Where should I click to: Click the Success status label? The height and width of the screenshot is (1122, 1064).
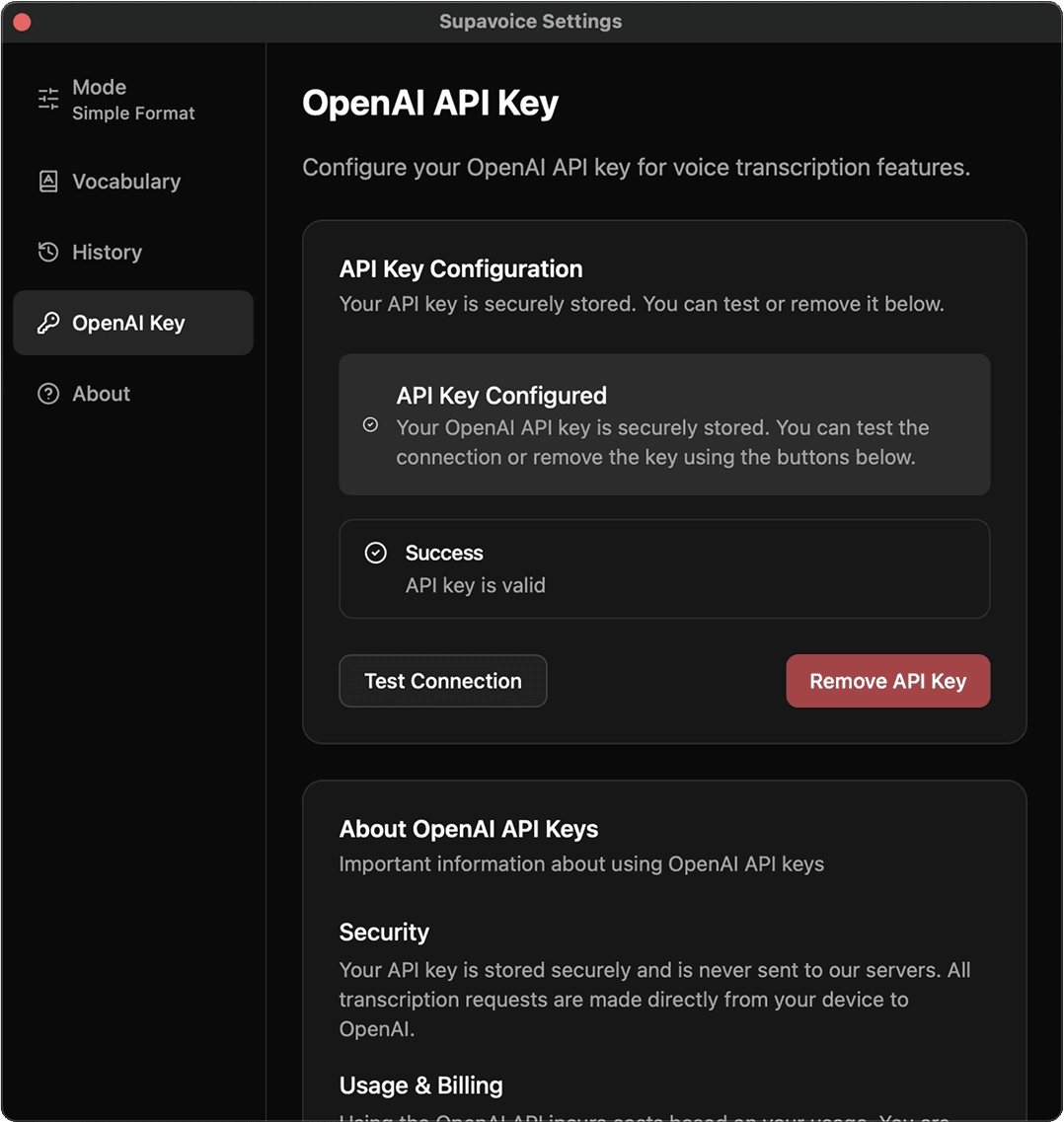[x=444, y=554]
